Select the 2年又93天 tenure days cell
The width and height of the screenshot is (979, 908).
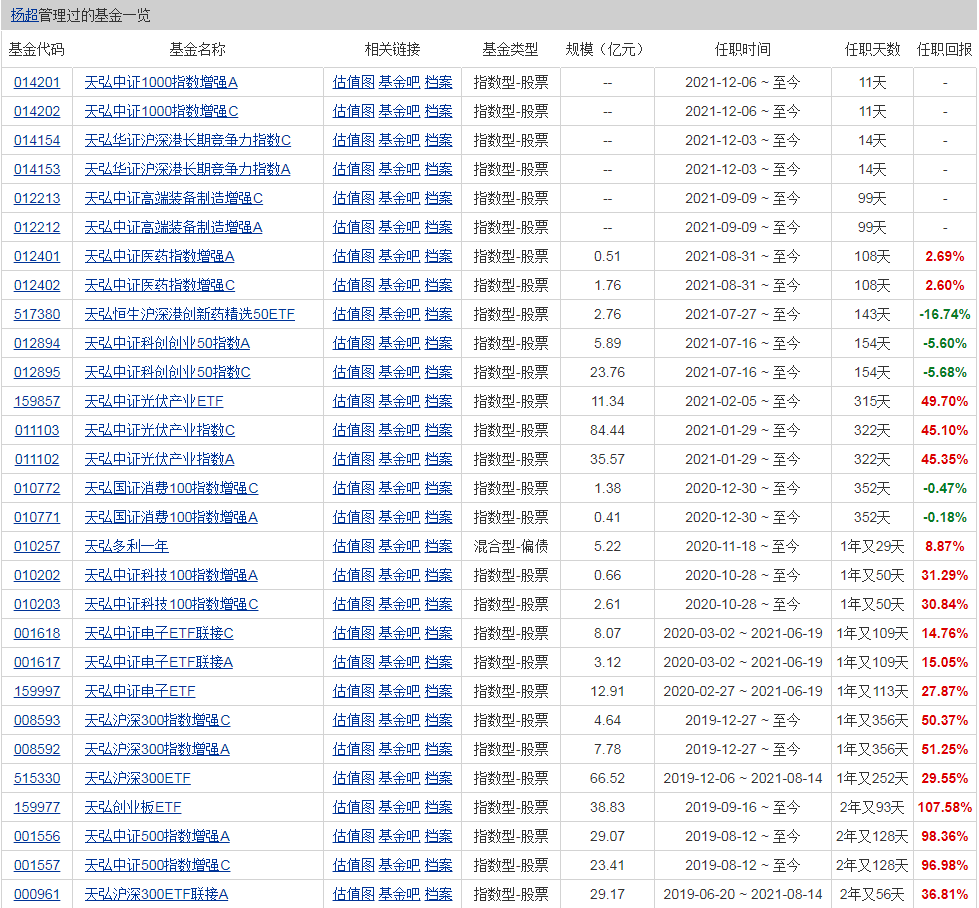tap(872, 807)
